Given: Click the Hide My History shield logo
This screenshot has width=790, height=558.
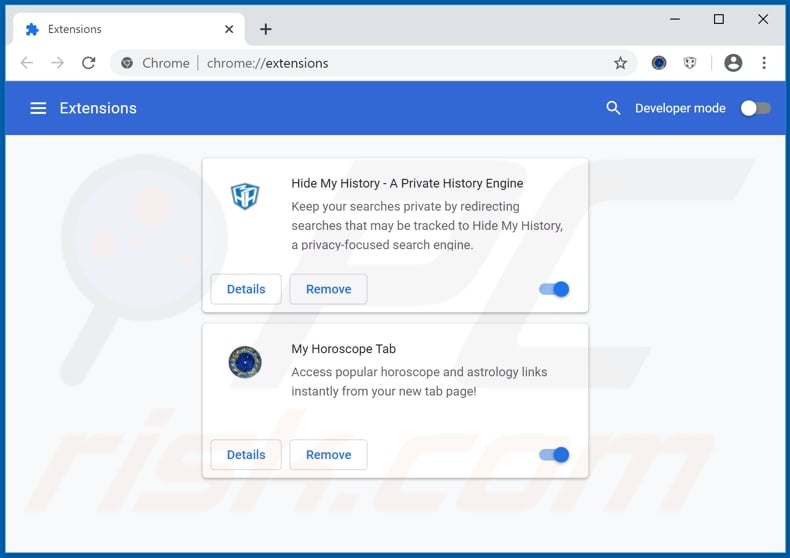Looking at the screenshot, I should point(245,196).
